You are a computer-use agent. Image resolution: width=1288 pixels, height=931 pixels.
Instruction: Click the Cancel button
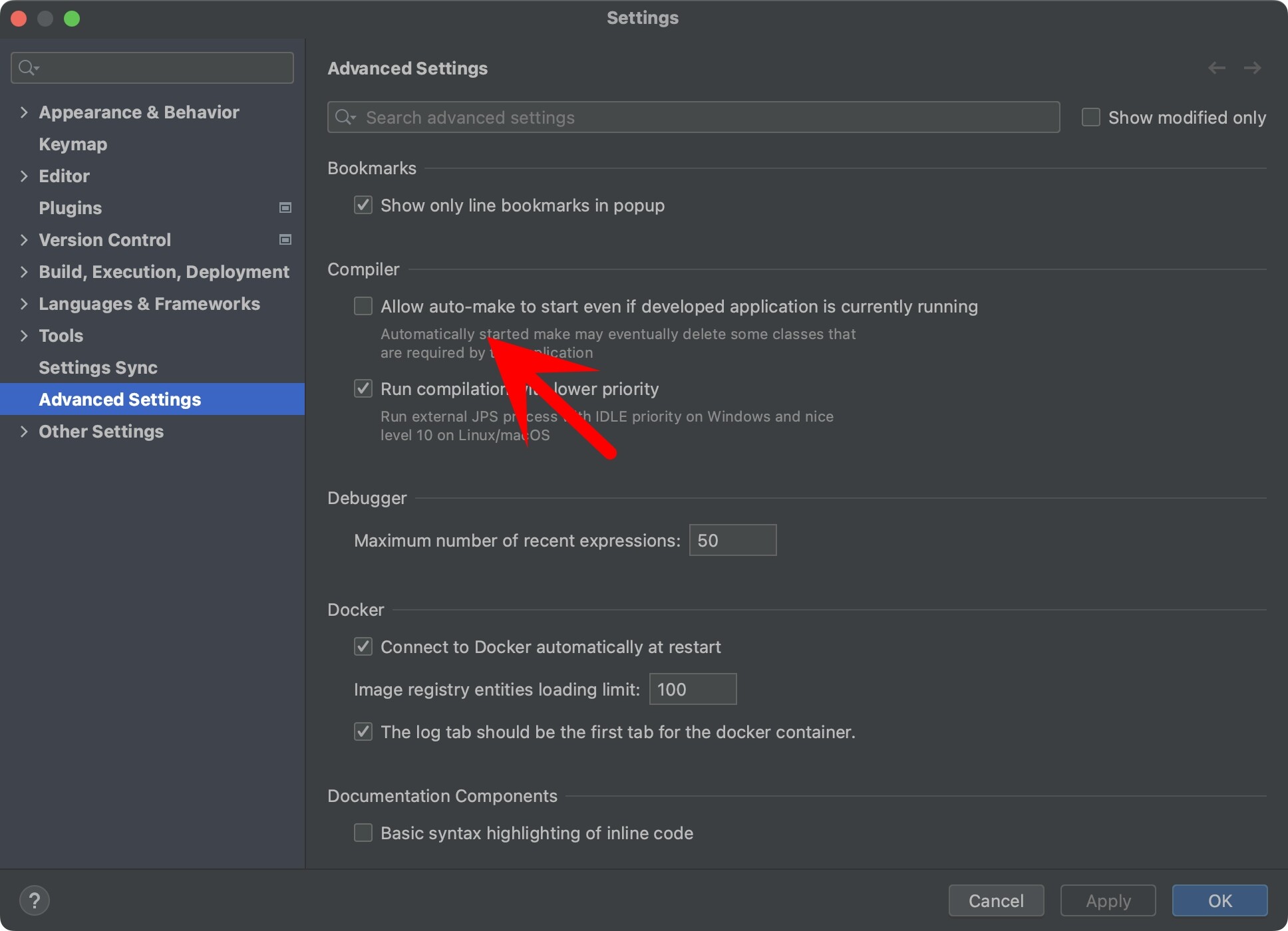coord(996,900)
